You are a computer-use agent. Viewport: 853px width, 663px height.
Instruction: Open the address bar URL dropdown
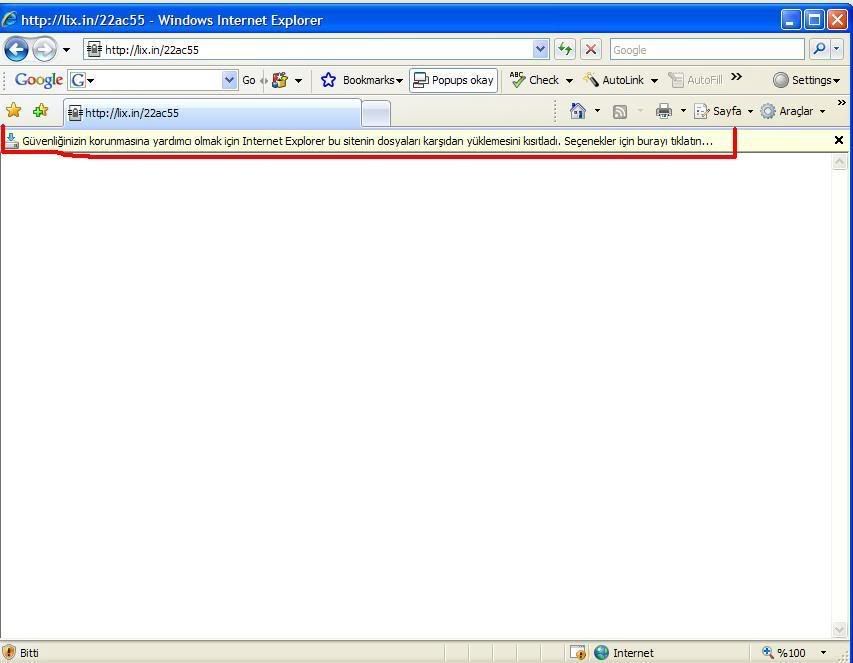[x=541, y=49]
